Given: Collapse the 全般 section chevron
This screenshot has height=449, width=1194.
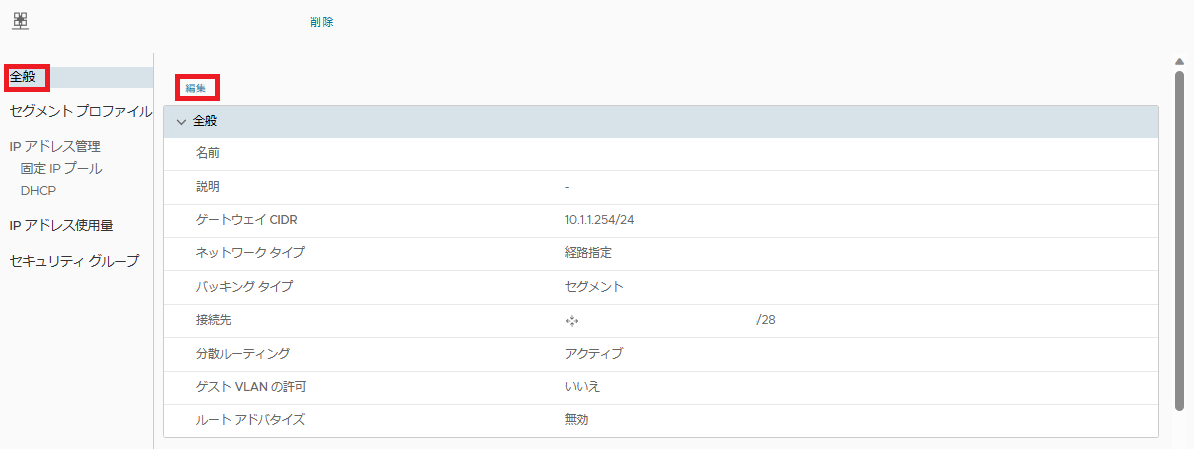Looking at the screenshot, I should [x=181, y=121].
